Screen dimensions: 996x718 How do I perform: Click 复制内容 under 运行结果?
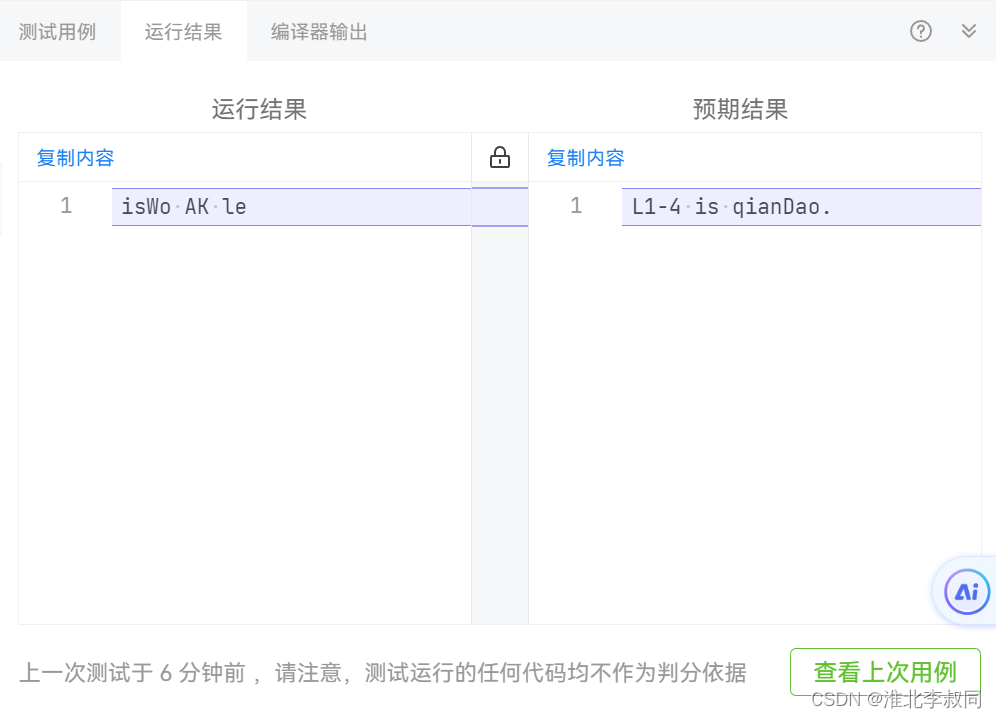(x=75, y=158)
